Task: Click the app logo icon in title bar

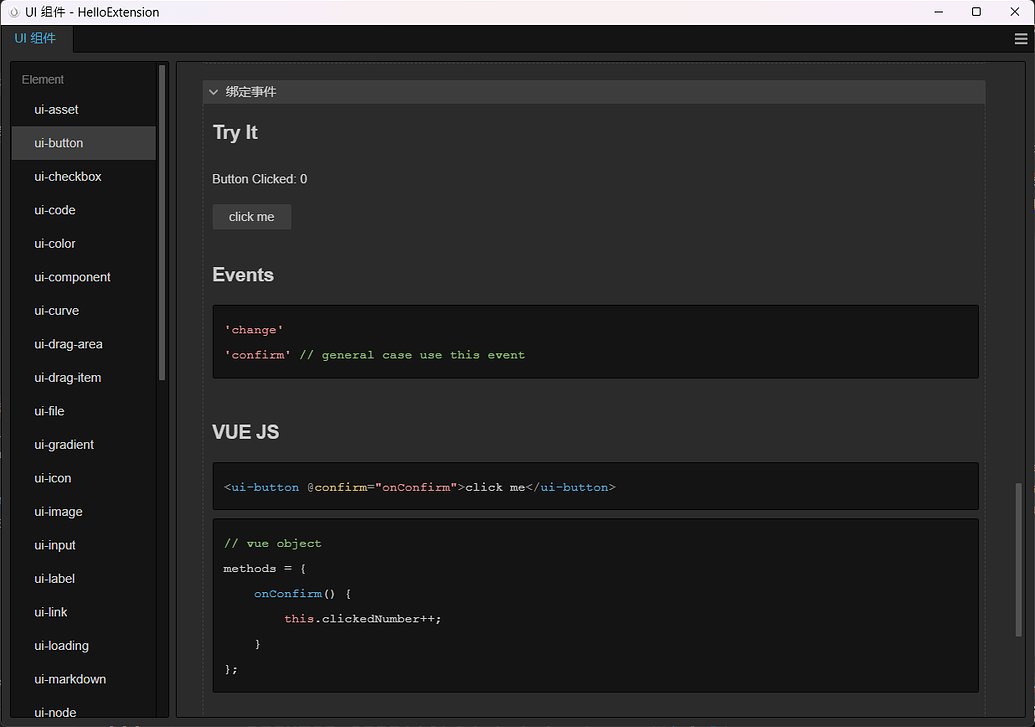Action: pyautogui.click(x=14, y=12)
